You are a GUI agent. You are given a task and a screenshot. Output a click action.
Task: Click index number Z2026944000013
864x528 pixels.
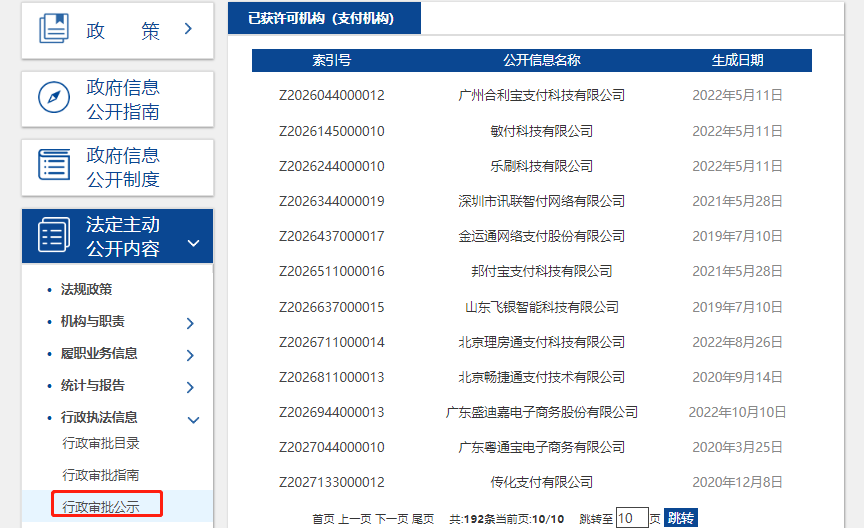332,412
